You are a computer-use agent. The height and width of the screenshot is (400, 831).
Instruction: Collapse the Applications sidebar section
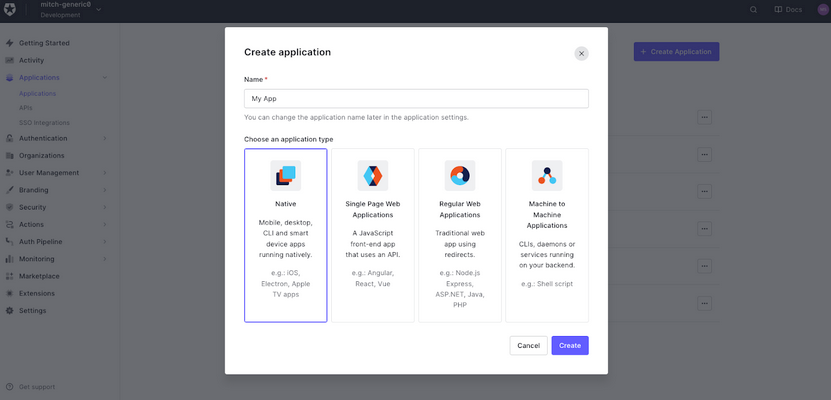coord(105,77)
